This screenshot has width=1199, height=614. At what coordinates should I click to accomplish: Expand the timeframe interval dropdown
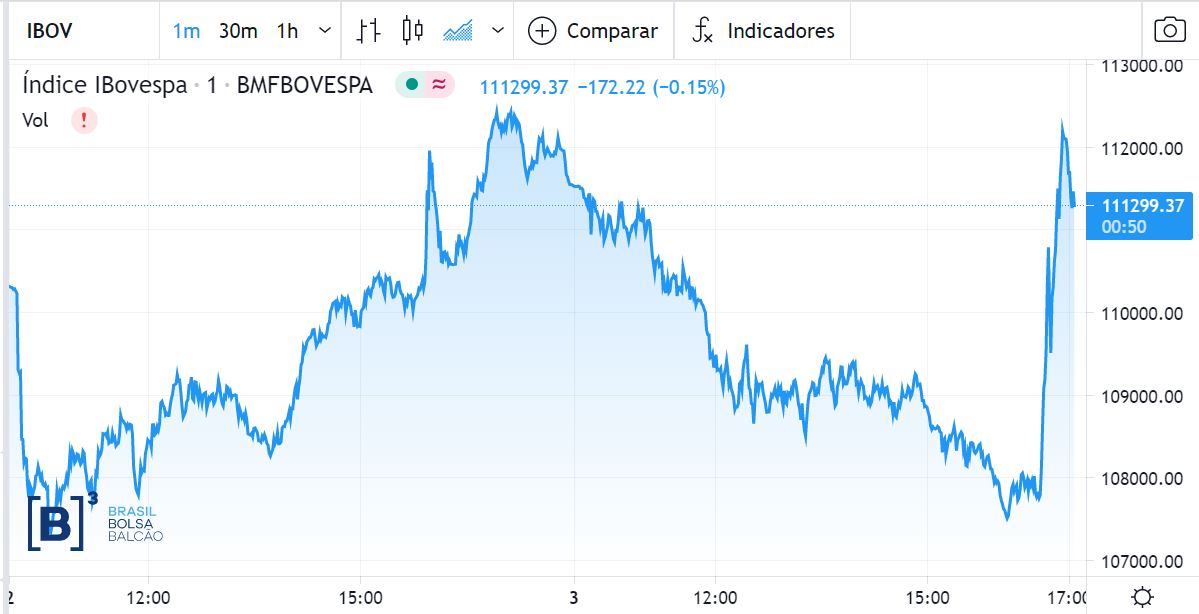(x=324, y=31)
